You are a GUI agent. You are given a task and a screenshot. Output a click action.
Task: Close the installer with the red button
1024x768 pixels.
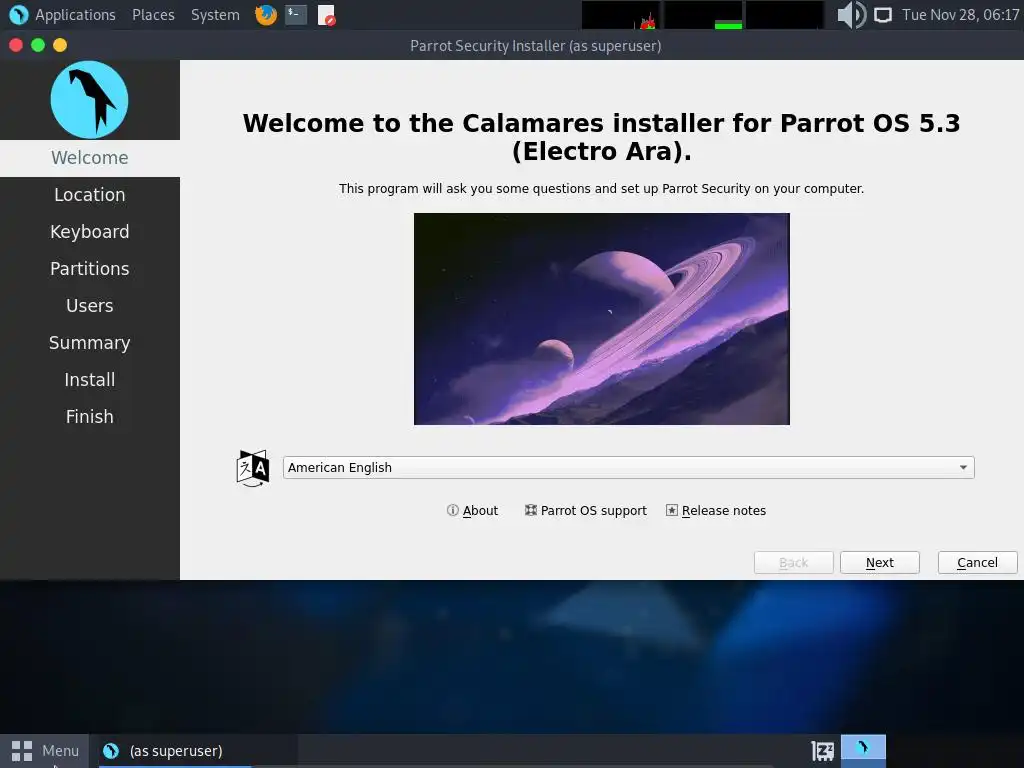pyautogui.click(x=16, y=45)
